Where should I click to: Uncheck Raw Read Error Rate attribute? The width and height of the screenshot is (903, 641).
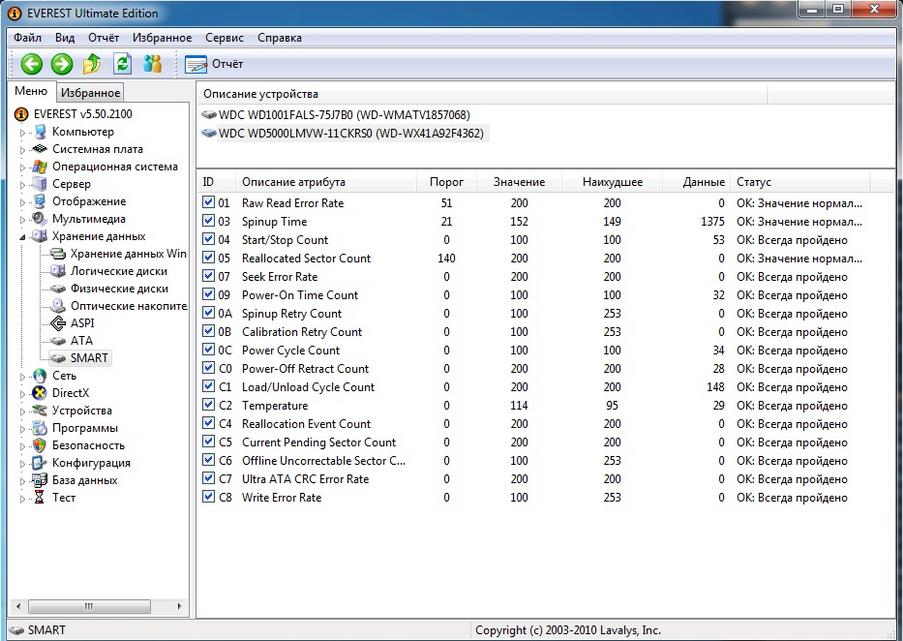click(x=208, y=203)
